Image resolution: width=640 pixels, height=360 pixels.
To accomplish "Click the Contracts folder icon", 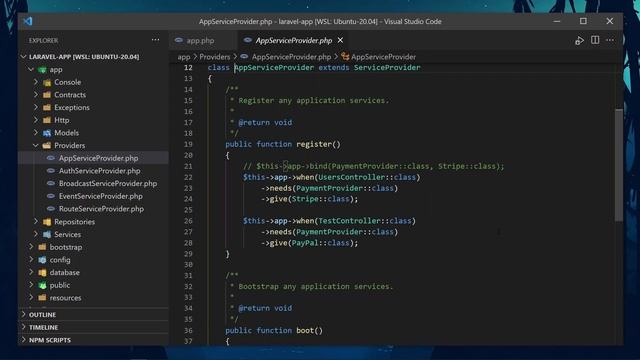I will click(x=47, y=95).
